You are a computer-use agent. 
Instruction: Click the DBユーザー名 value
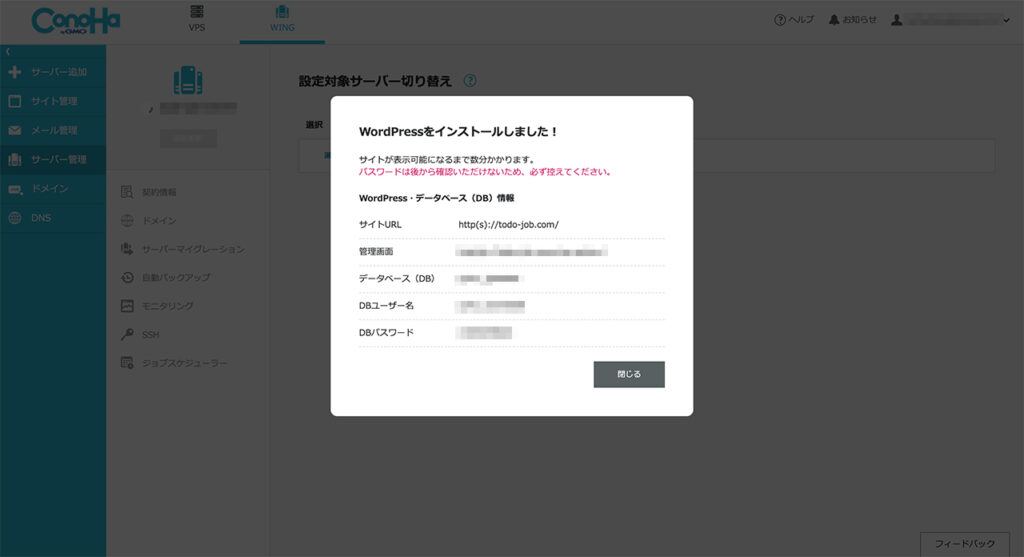pyautogui.click(x=490, y=306)
